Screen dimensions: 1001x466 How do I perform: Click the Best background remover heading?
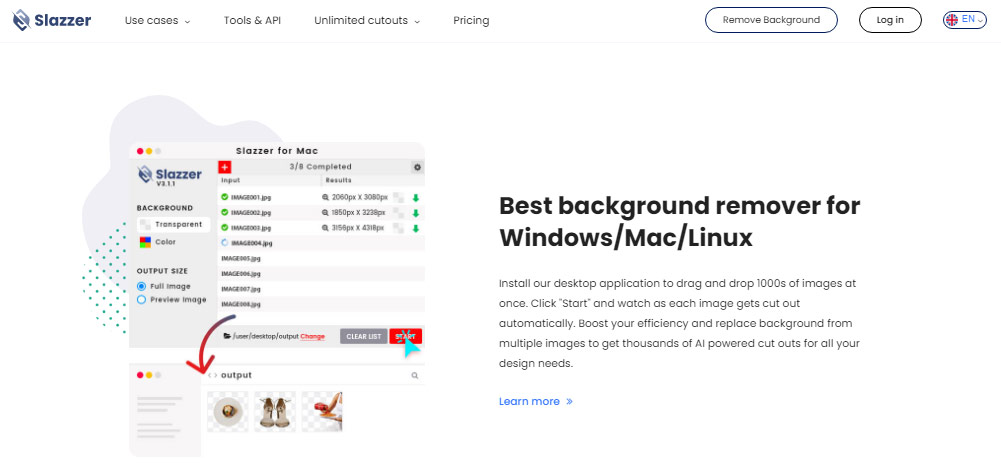[679, 222]
